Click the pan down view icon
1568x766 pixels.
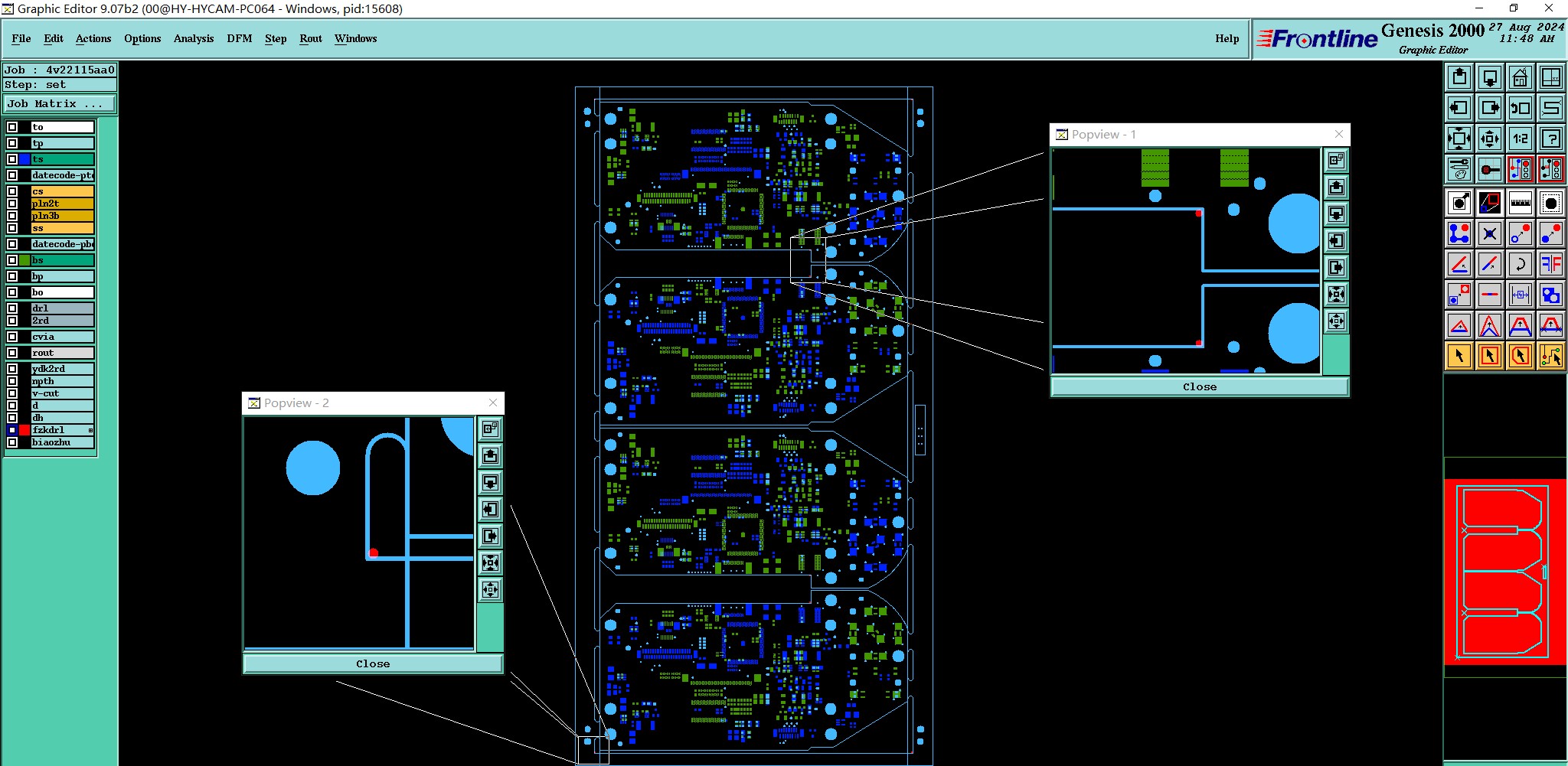point(1490,77)
